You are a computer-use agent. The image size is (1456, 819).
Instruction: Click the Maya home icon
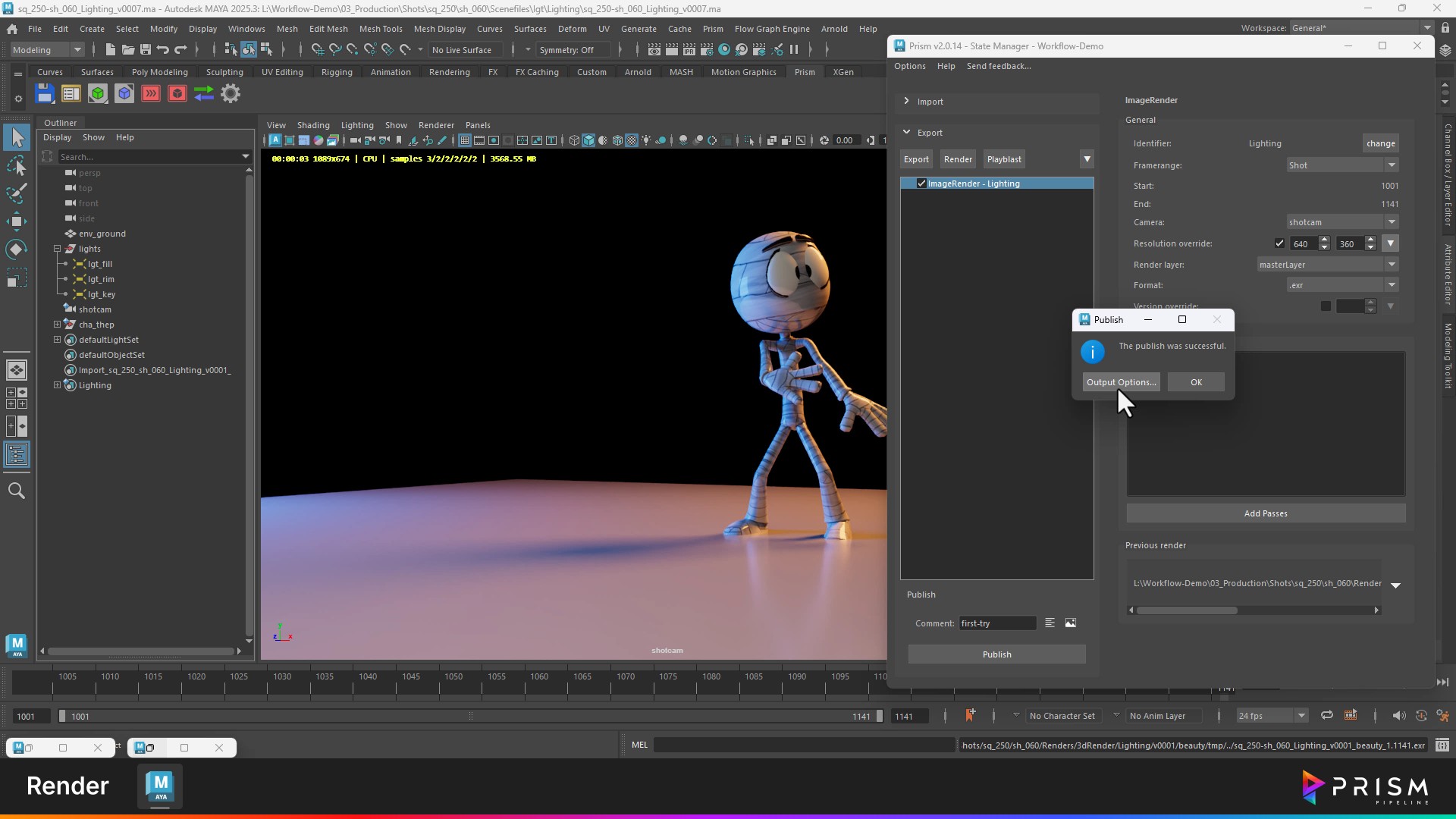point(12,29)
